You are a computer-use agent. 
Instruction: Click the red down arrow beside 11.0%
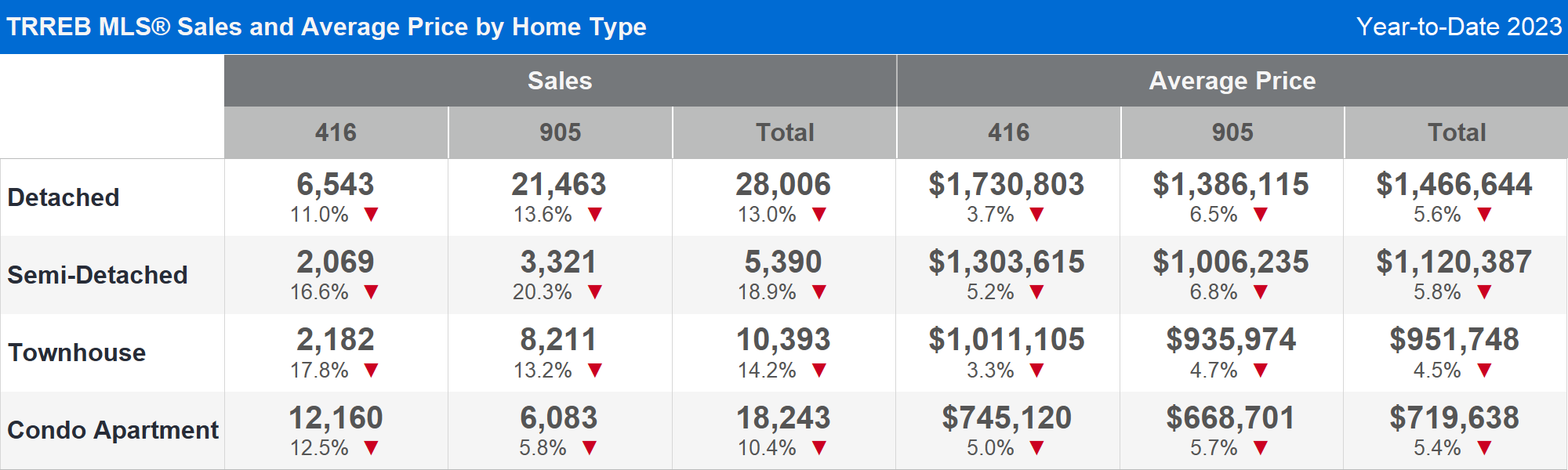[x=372, y=215]
